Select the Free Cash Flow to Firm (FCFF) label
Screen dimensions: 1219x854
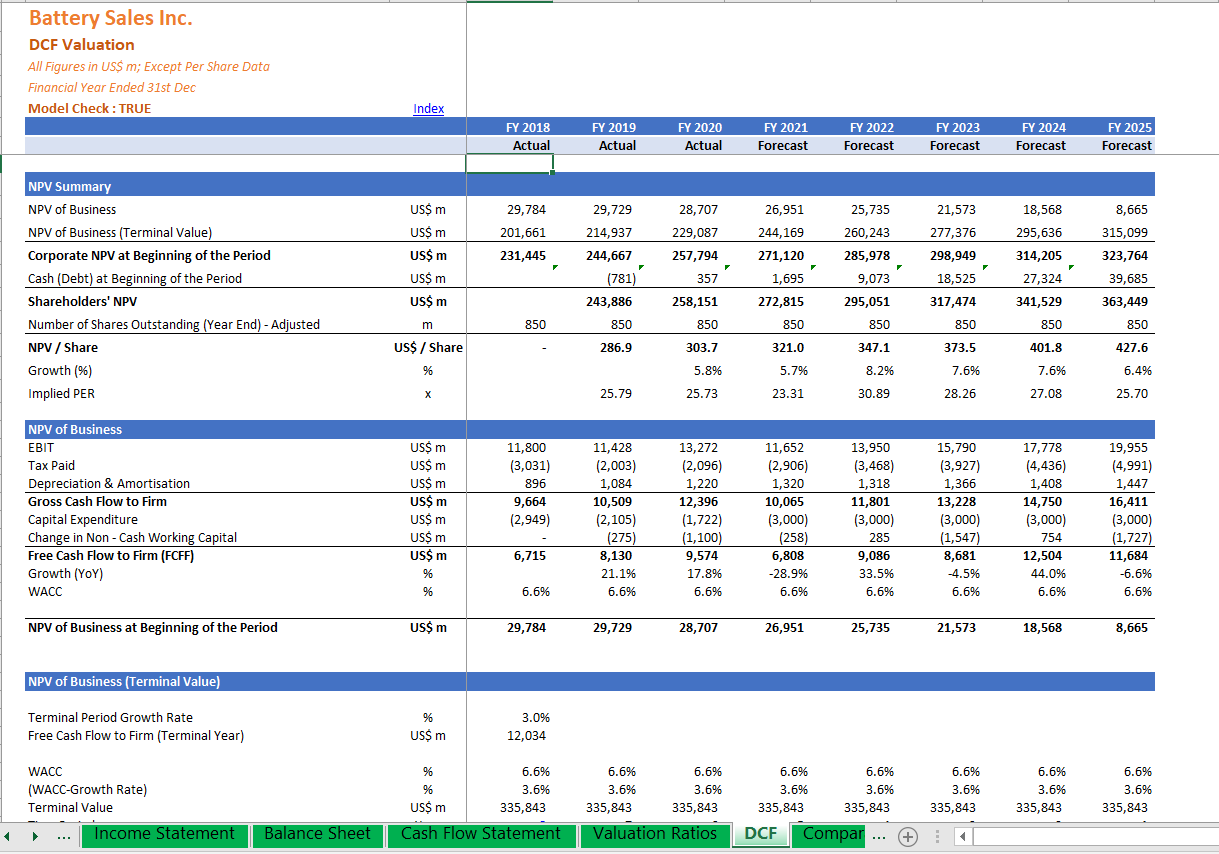(111, 556)
